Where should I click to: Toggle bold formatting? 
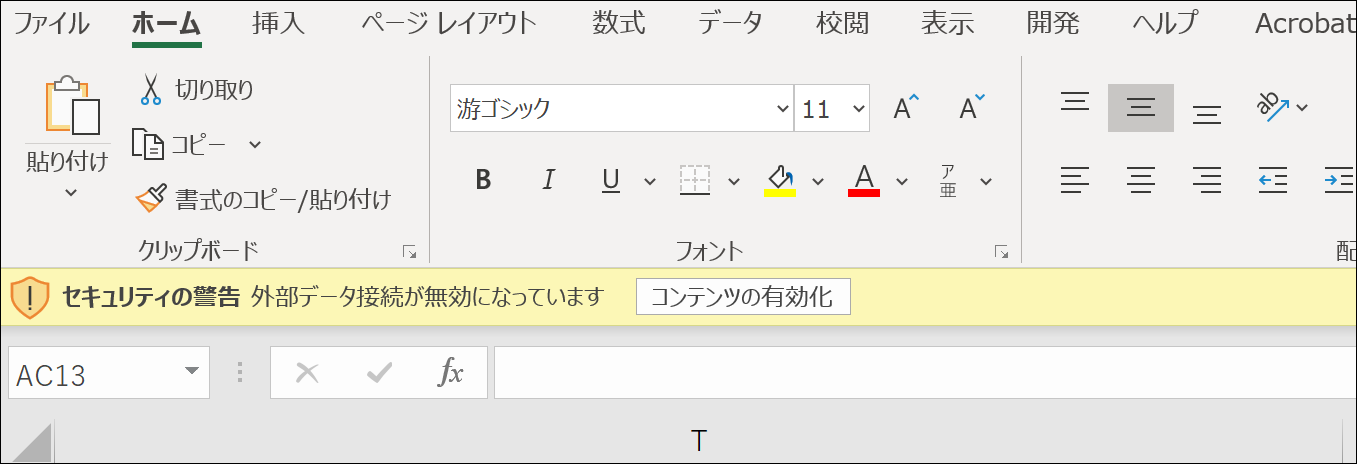point(484,180)
